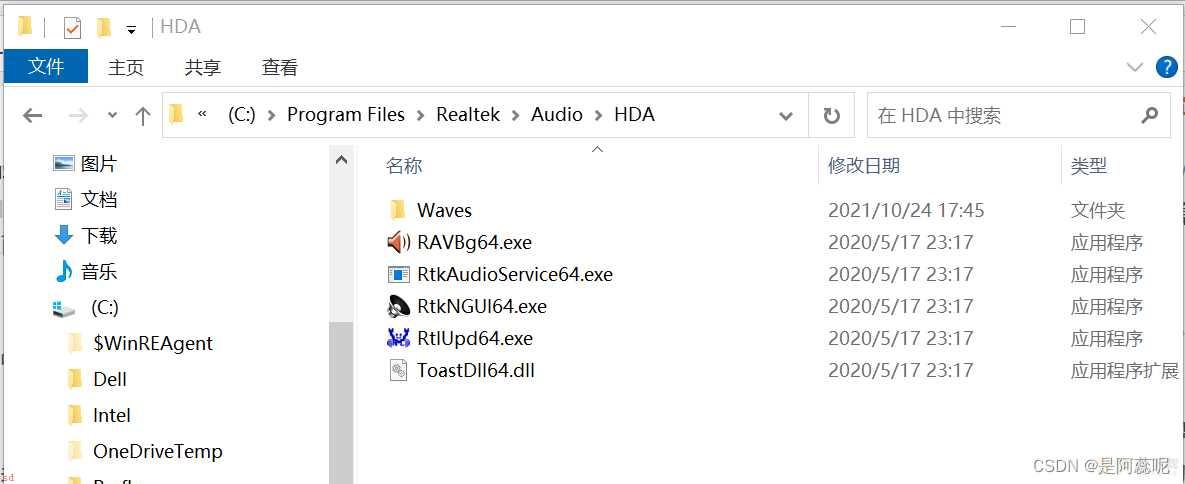
Task: Select the RtkAudioService64.exe file name
Action: 515,275
